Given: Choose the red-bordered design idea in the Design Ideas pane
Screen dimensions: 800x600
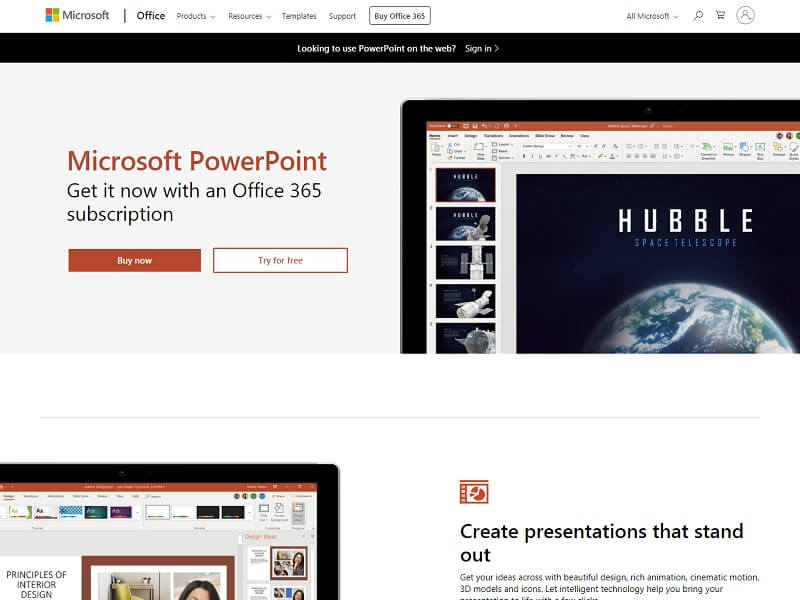Looking at the screenshot, I should [x=289, y=563].
